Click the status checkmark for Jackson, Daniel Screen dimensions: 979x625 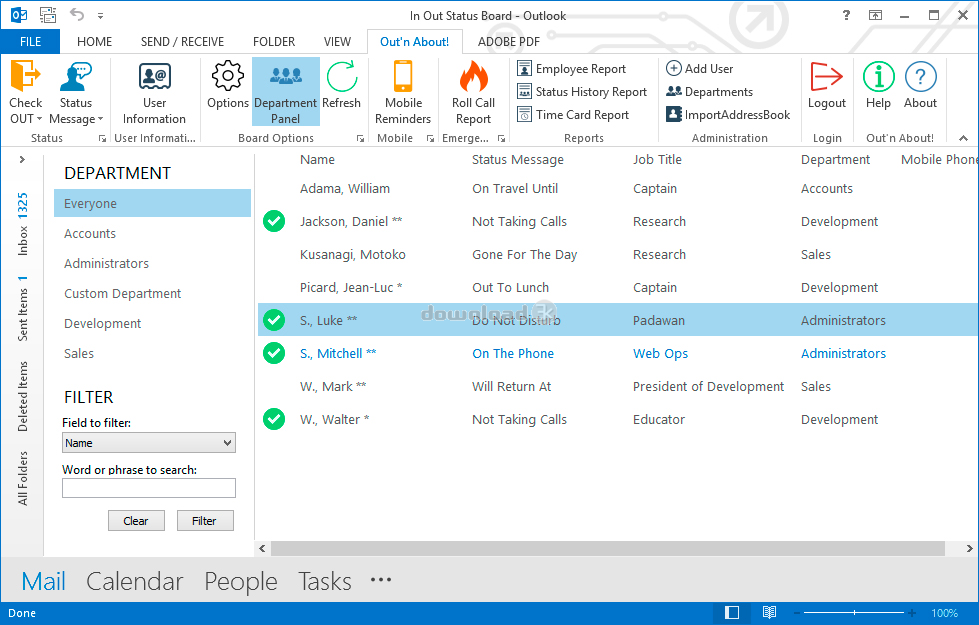click(x=274, y=221)
